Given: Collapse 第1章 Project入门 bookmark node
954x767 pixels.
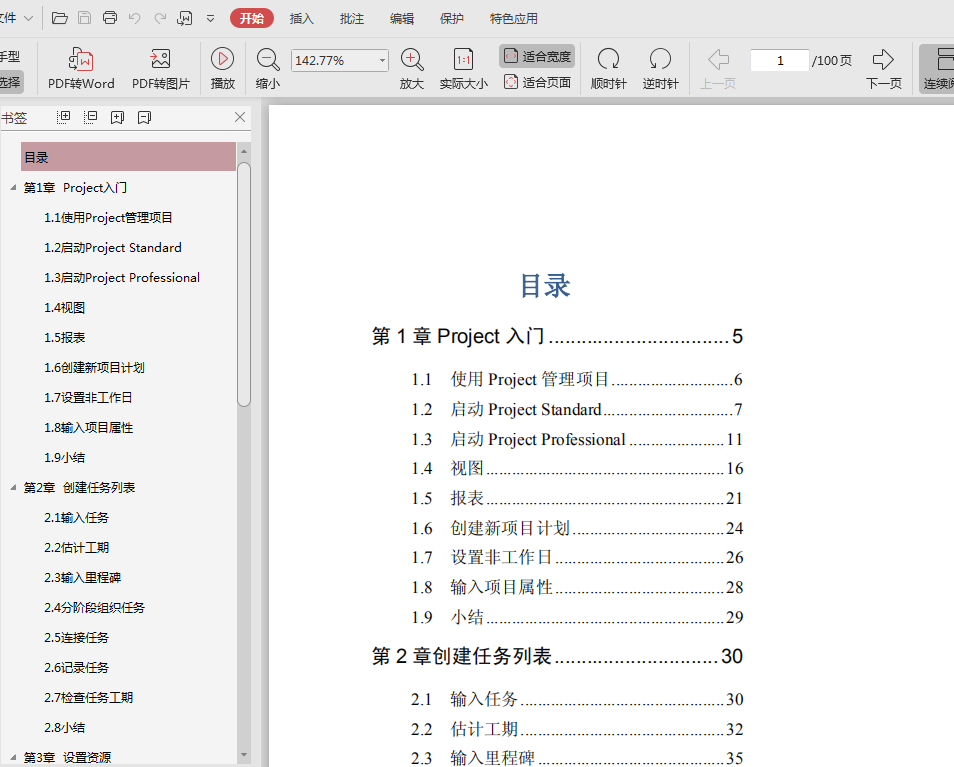Looking at the screenshot, I should coord(13,187).
